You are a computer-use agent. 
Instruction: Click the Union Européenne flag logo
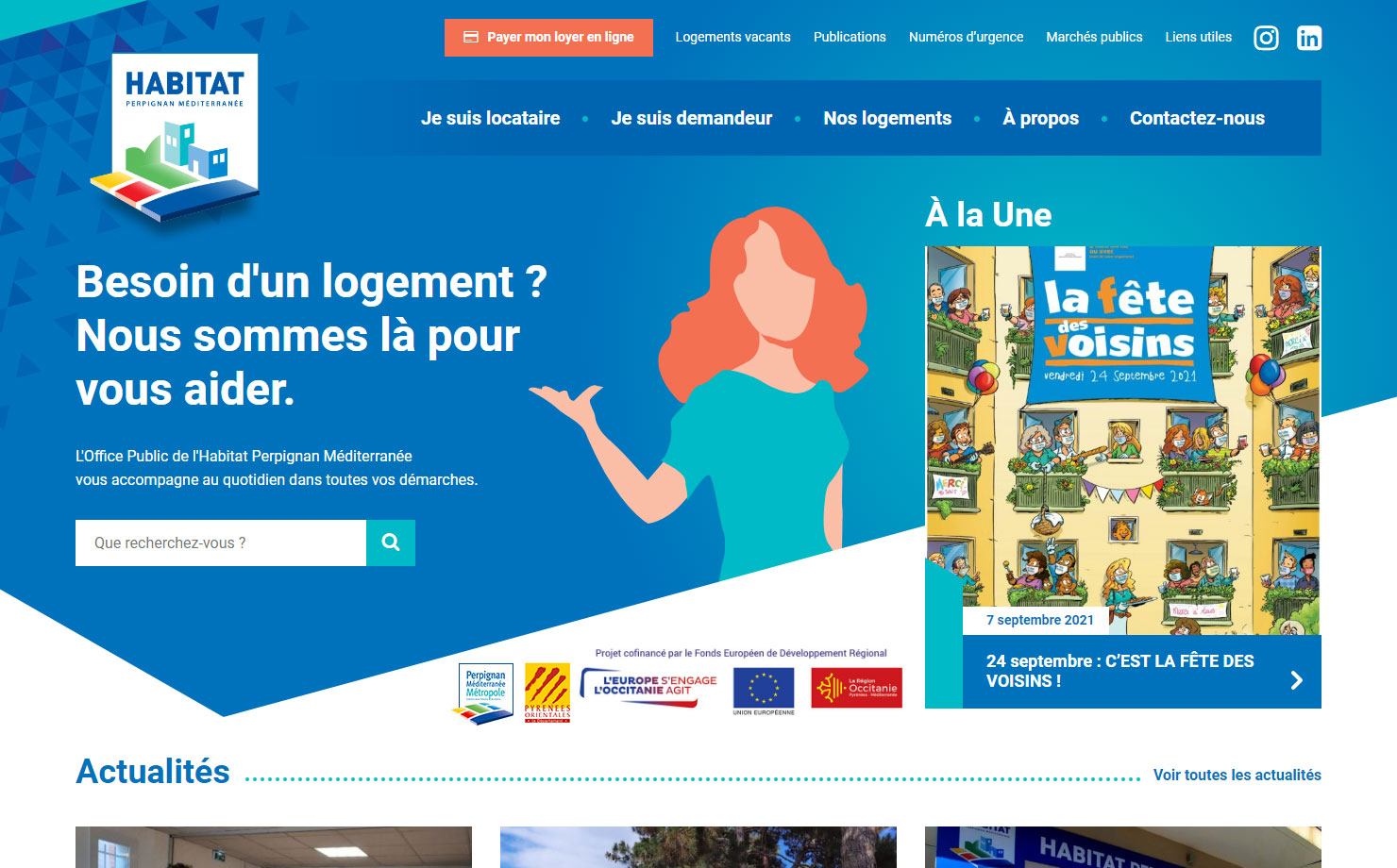pyautogui.click(x=764, y=691)
